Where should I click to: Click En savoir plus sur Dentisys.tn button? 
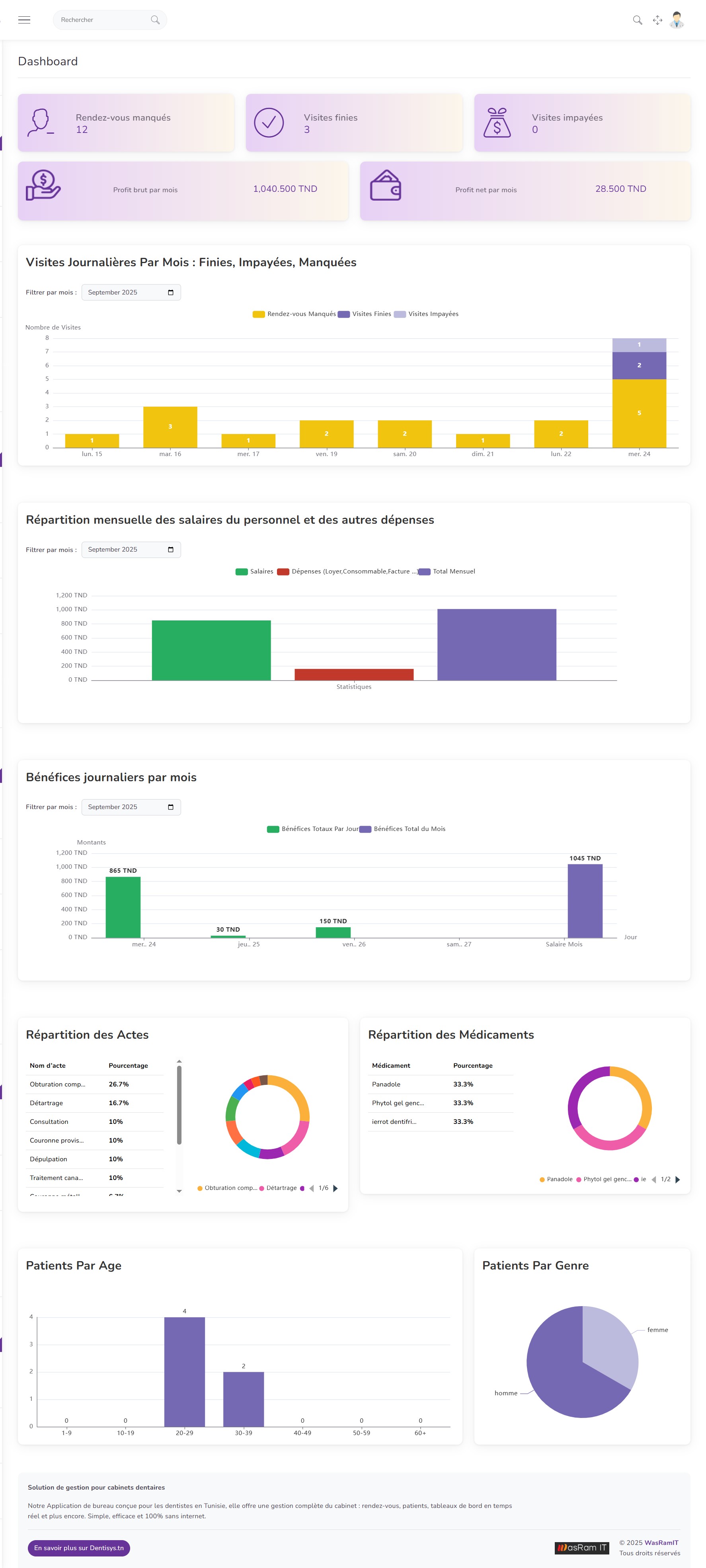pos(78,1548)
